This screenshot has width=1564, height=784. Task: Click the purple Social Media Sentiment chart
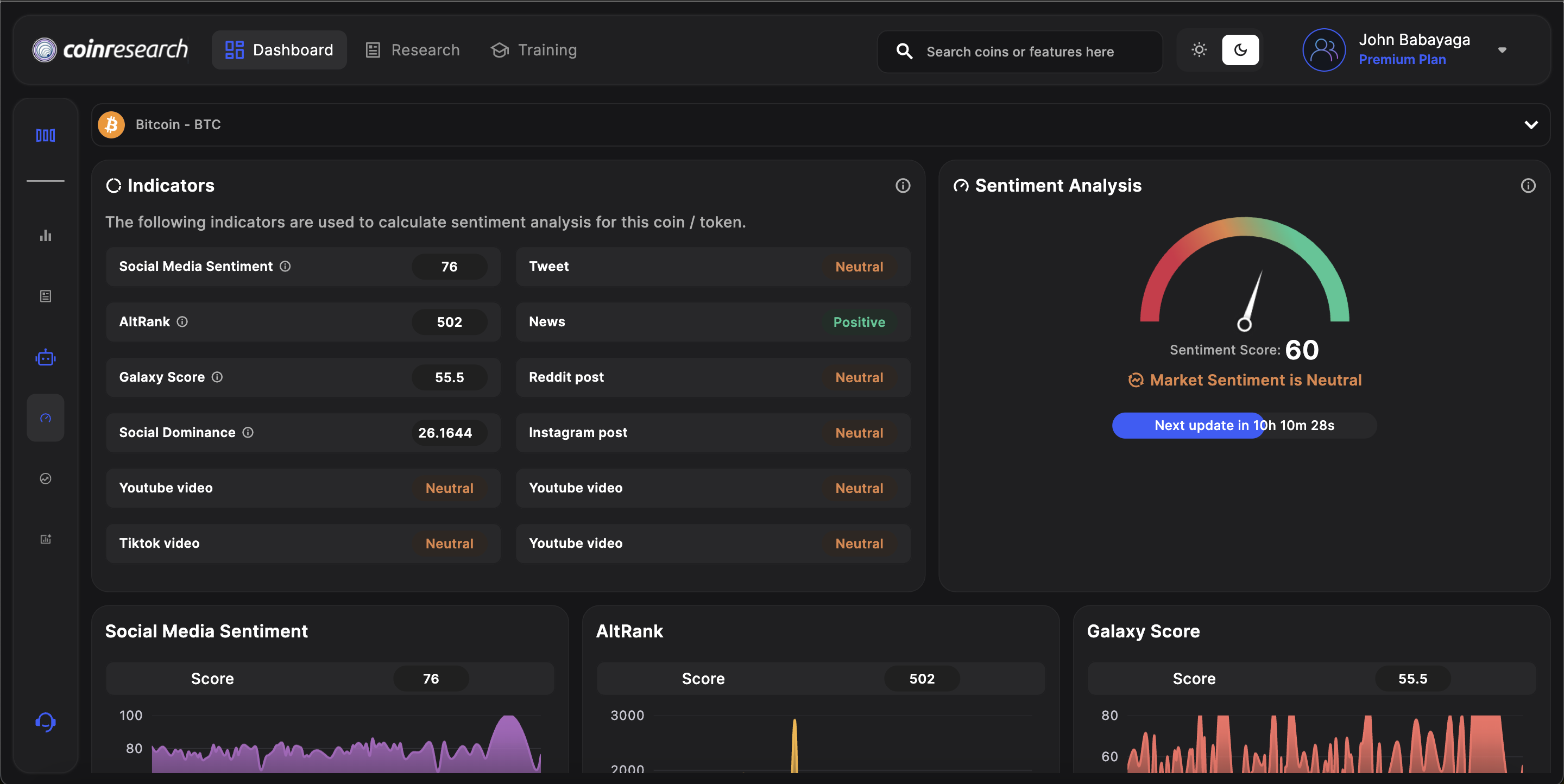point(346,745)
